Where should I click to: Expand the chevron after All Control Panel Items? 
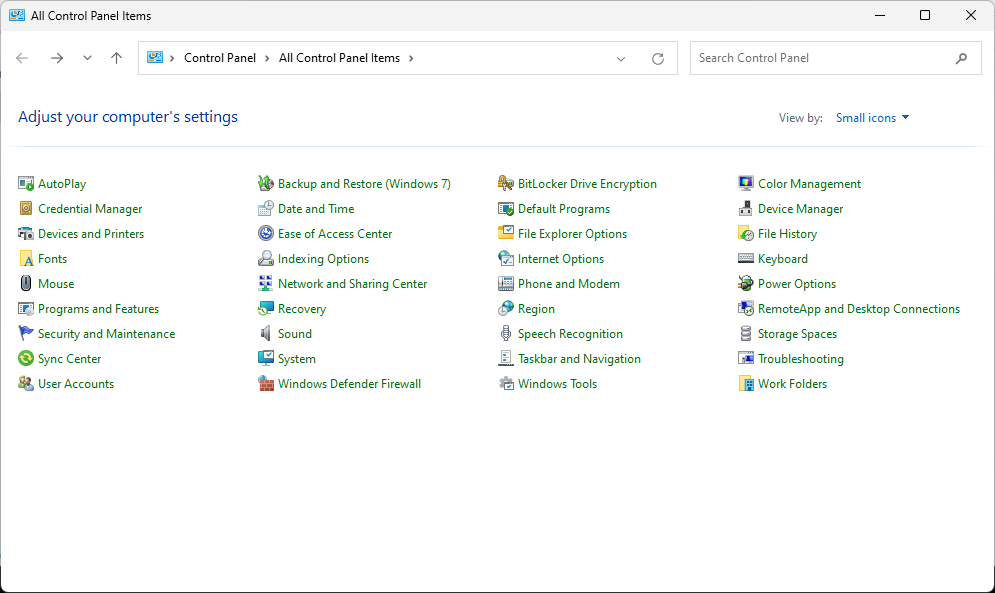click(411, 58)
